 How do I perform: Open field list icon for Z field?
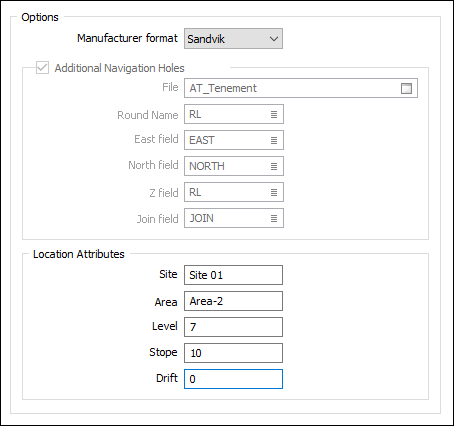(274, 192)
